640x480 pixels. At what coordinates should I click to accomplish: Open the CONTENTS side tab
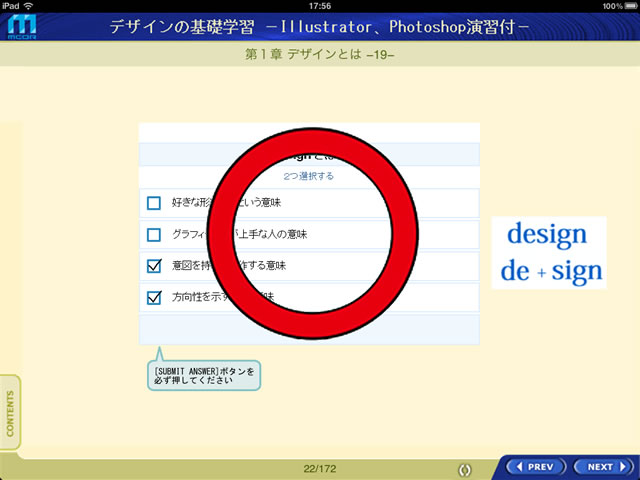[x=10, y=413]
